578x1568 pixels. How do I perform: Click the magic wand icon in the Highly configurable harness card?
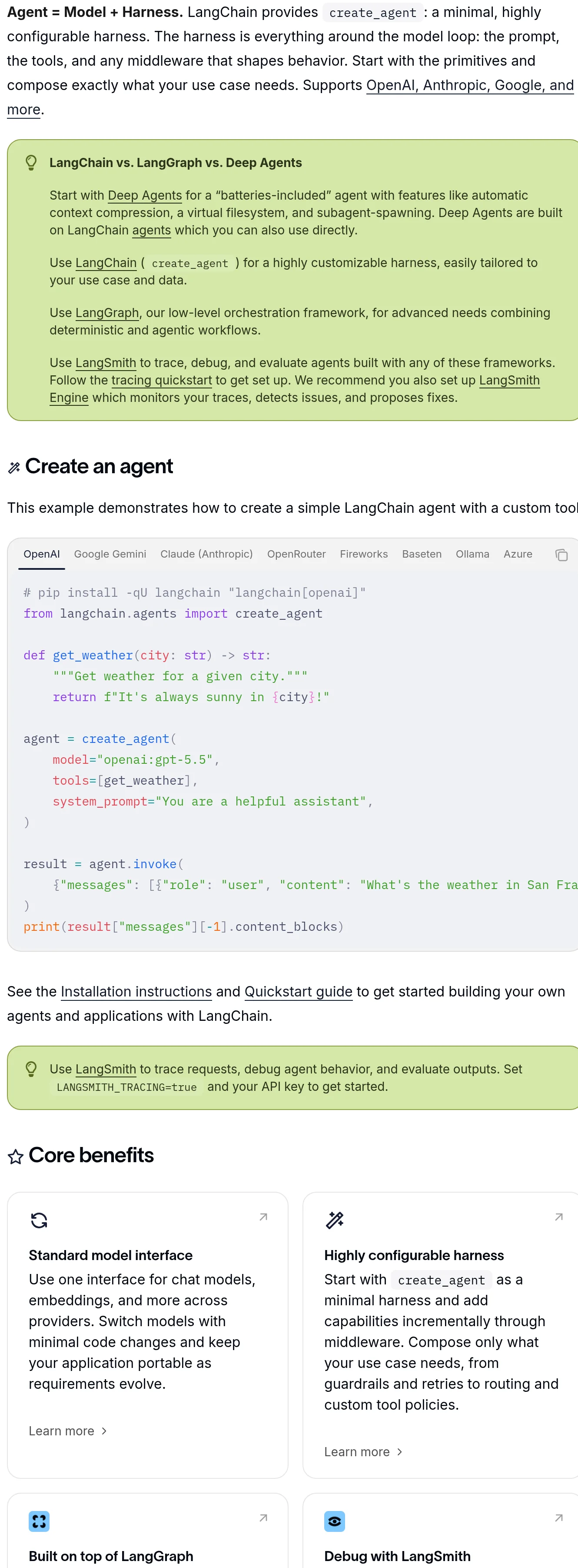pos(335,1220)
